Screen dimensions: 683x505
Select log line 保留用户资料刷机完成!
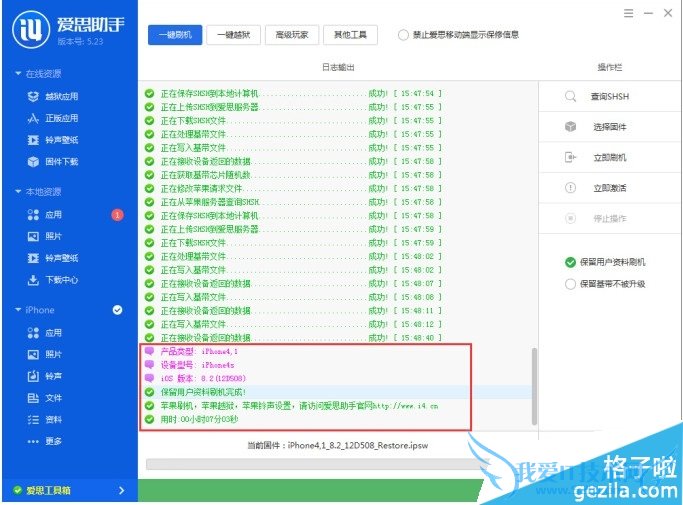tap(203, 392)
